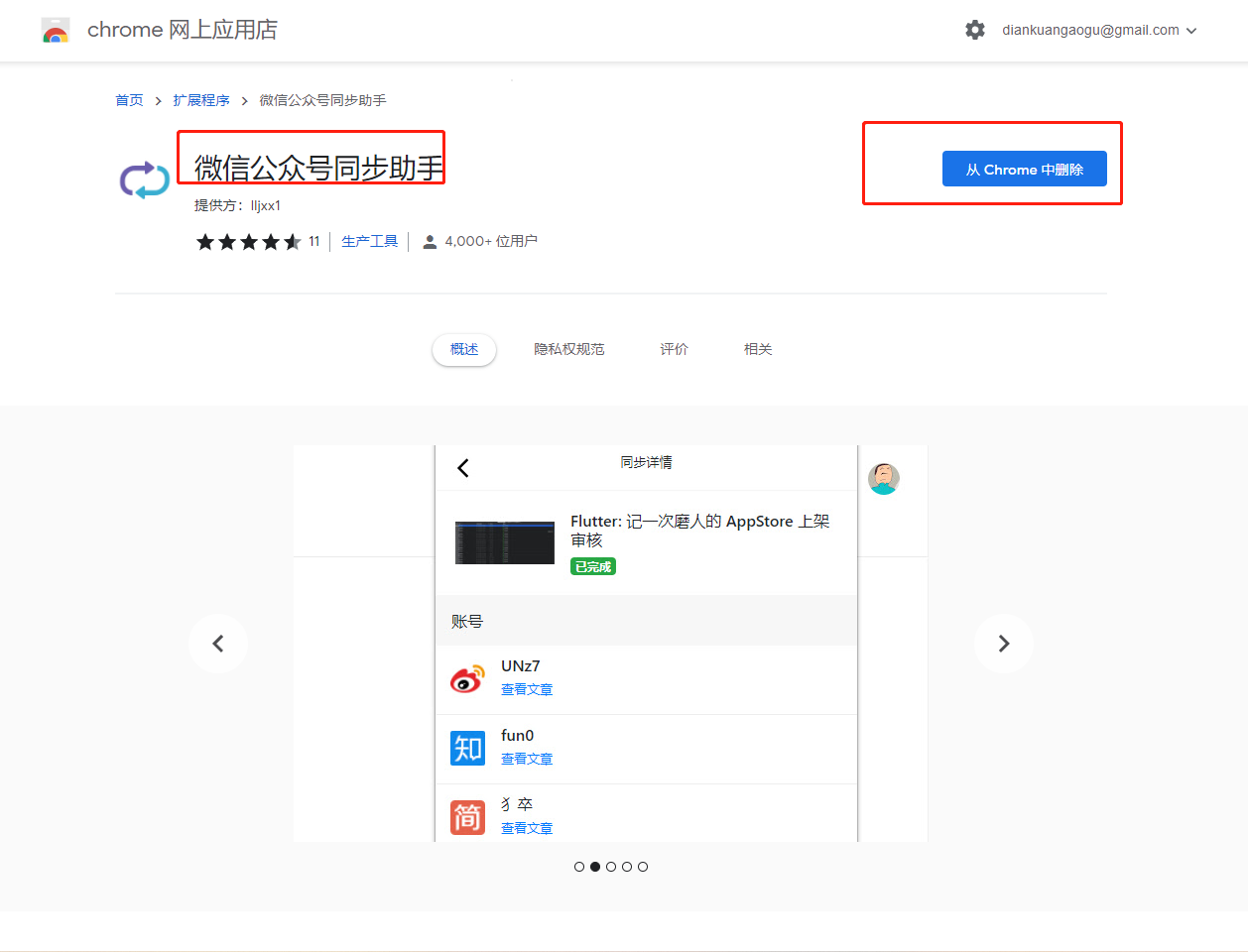Click the extension's sync arrows icon
1248x952 pixels.
pyautogui.click(x=145, y=180)
